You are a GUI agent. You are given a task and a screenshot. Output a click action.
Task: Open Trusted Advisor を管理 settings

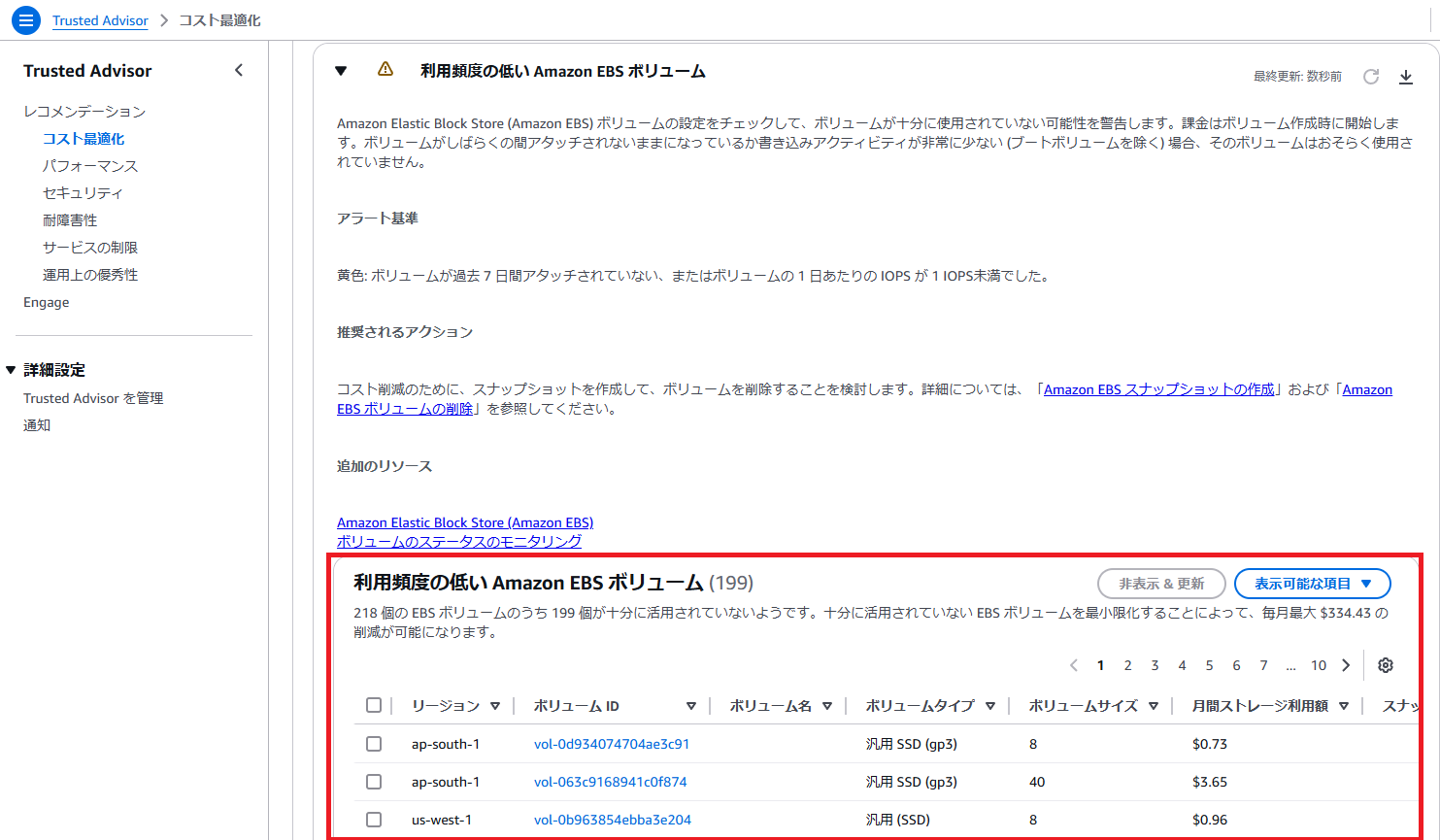pyautogui.click(x=93, y=398)
